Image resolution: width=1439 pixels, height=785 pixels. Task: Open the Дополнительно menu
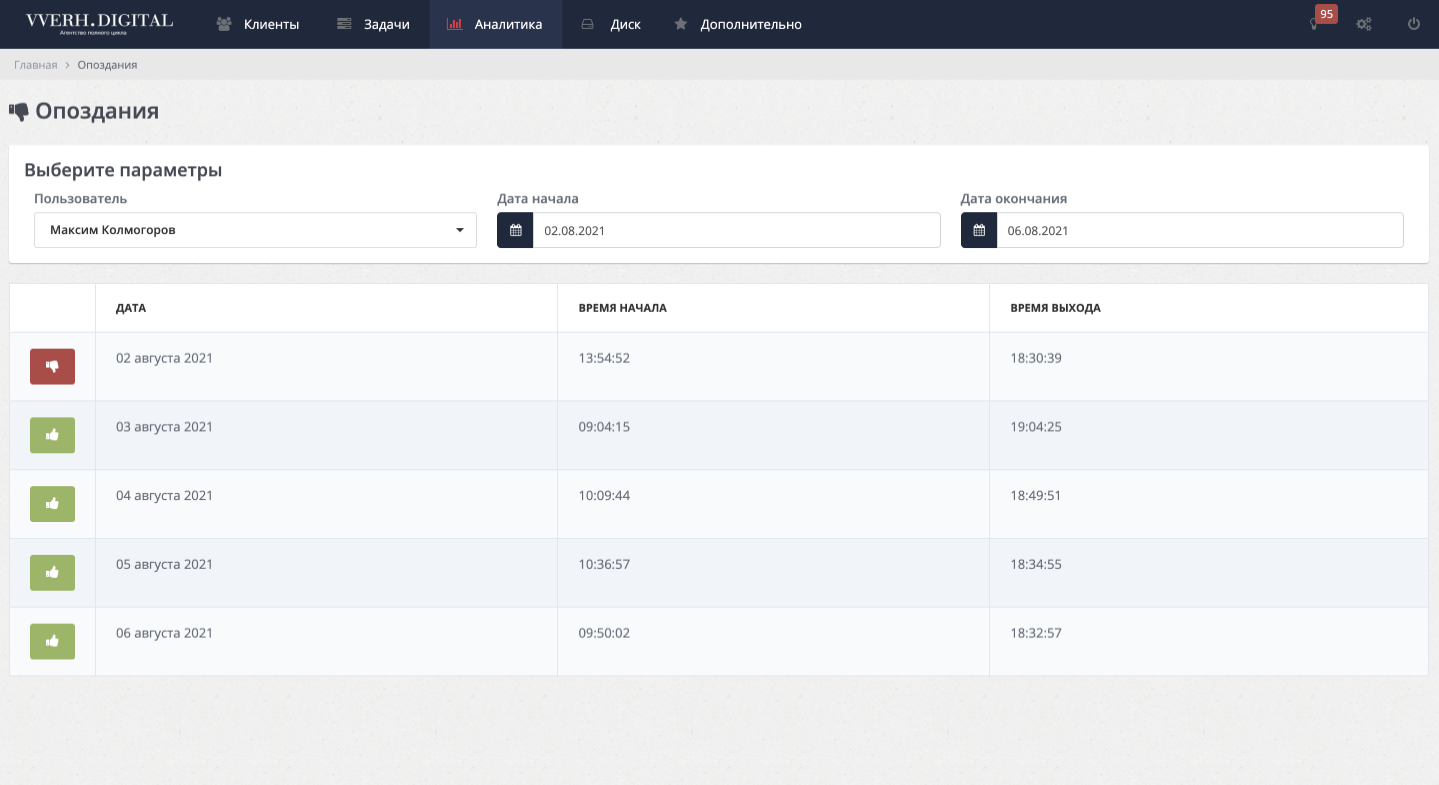tap(738, 24)
